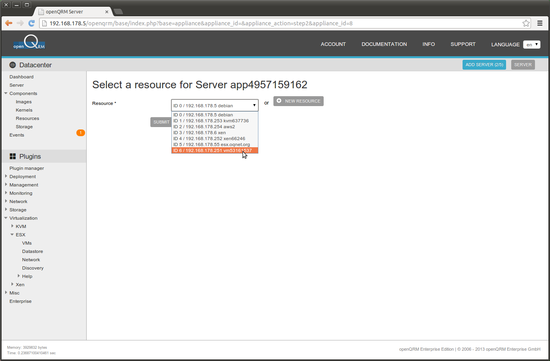Click the Datacenter globe icon
Image resolution: width=550 pixels, height=361 pixels.
(x=13, y=65)
